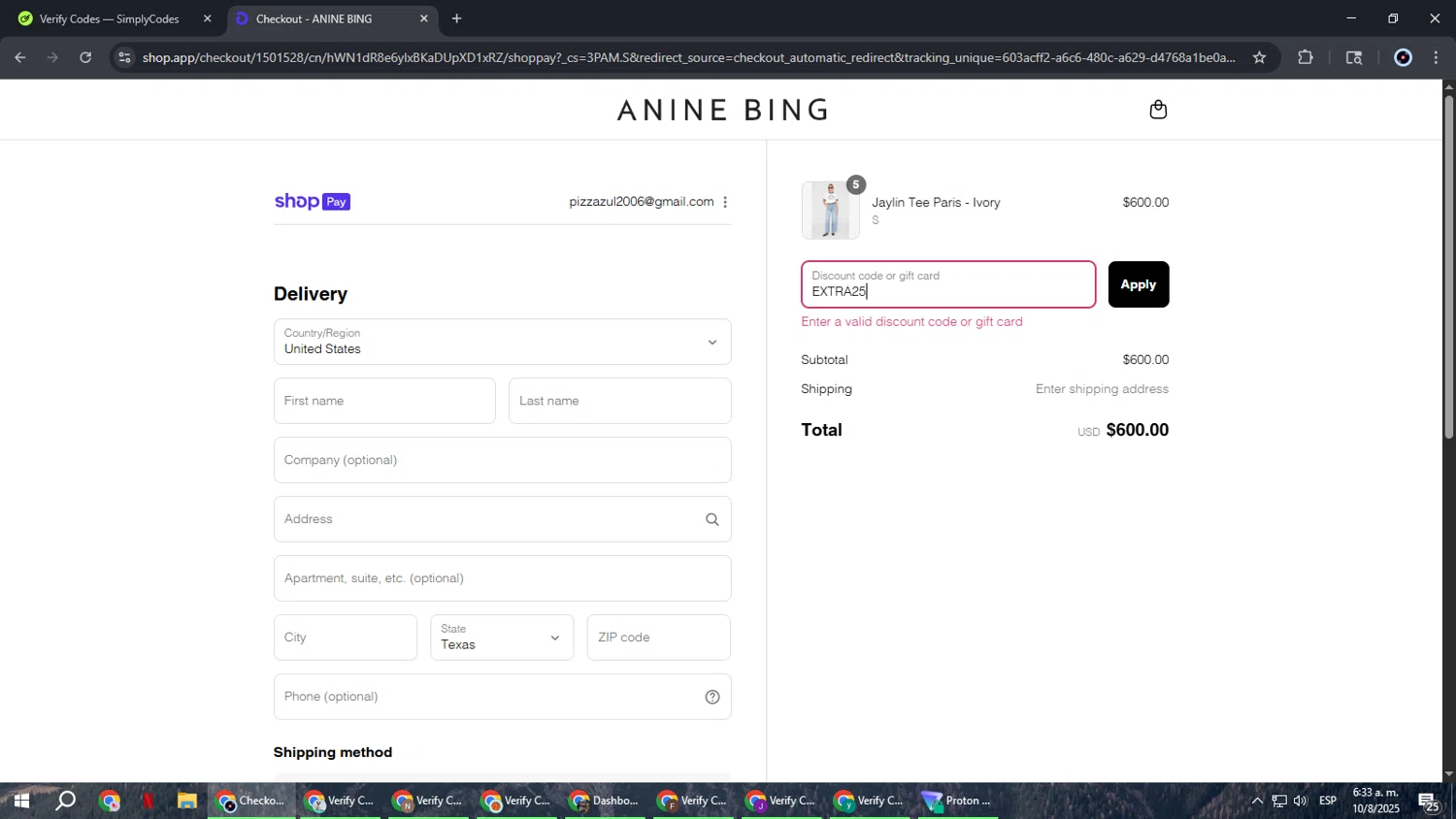Click the invalid discount code error message

[x=911, y=322]
